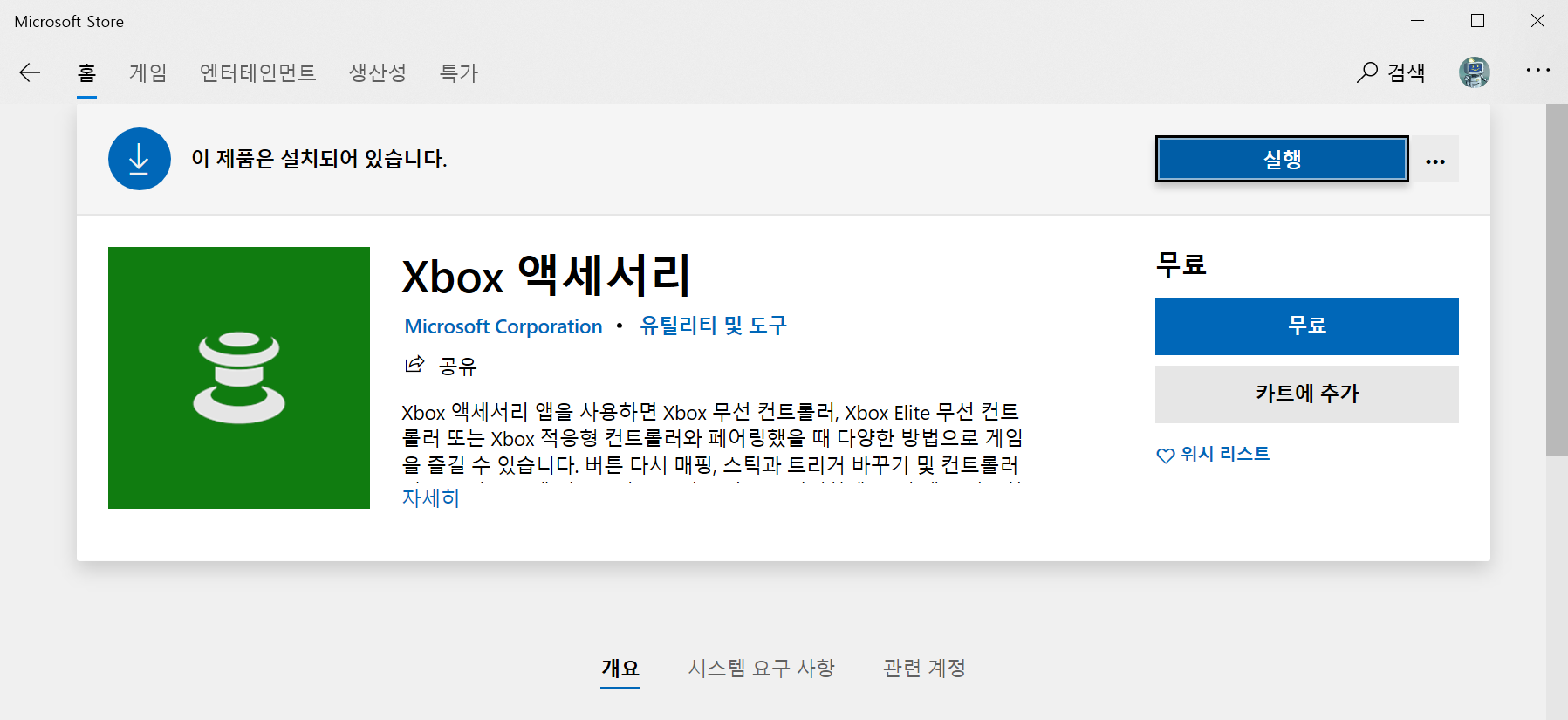1568x720 pixels.
Task: Maximize the Microsoft Store window
Action: tap(1477, 21)
